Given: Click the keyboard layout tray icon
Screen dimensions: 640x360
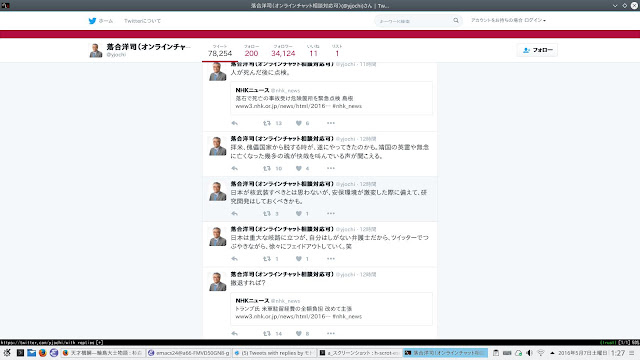Looking at the screenshot, I should tap(507, 353).
